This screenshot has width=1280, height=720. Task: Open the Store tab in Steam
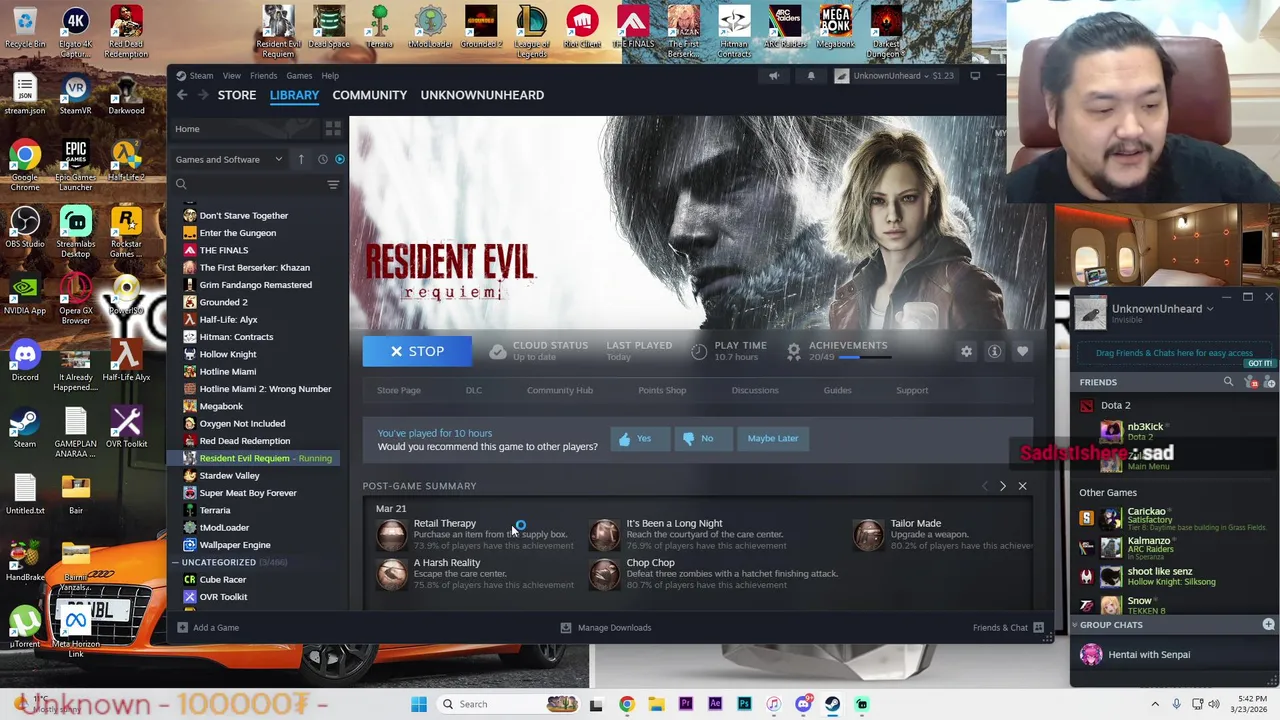237,95
